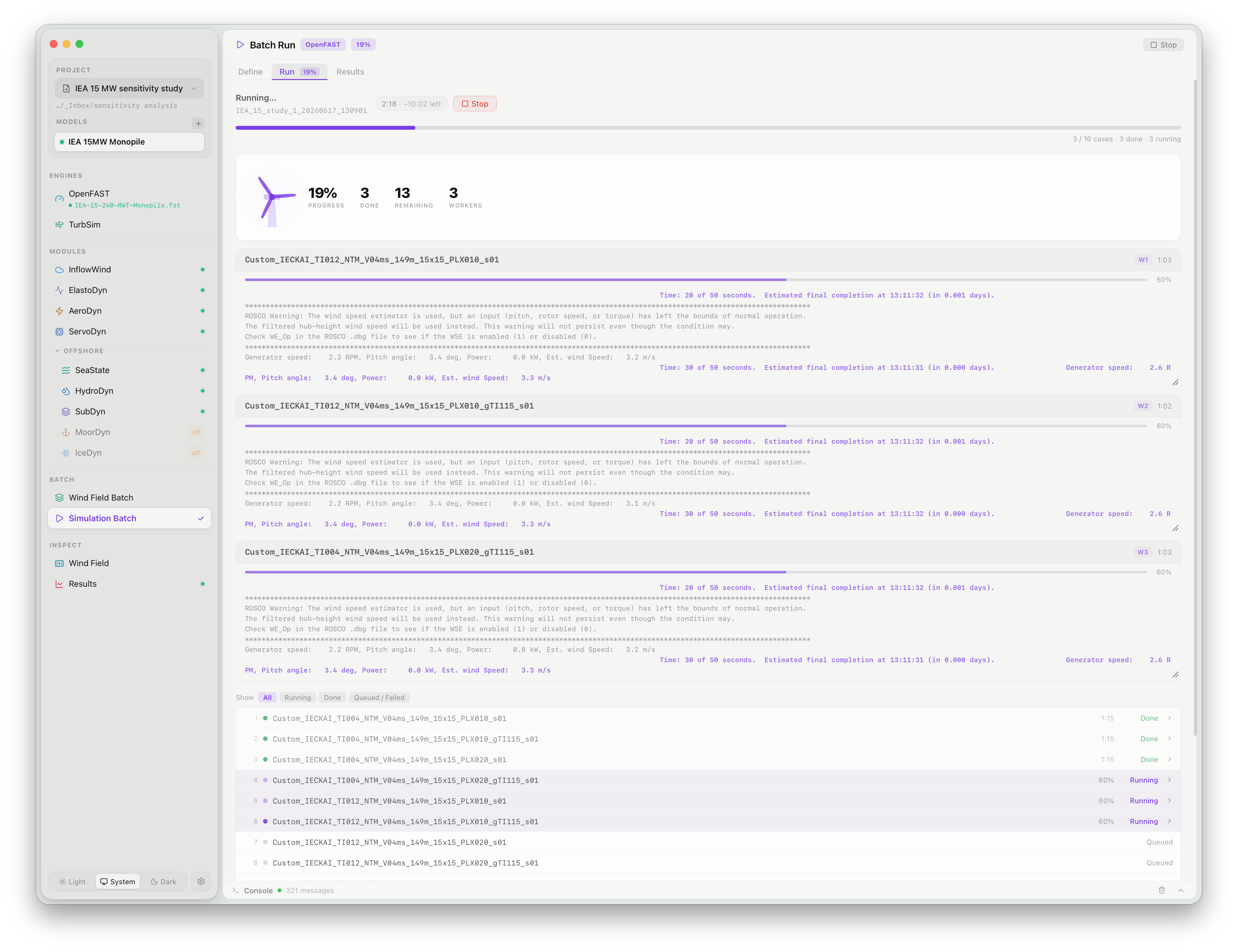Viewport: 1238px width, 952px height.
Task: Click the overall batch progress bar
Action: click(708, 128)
